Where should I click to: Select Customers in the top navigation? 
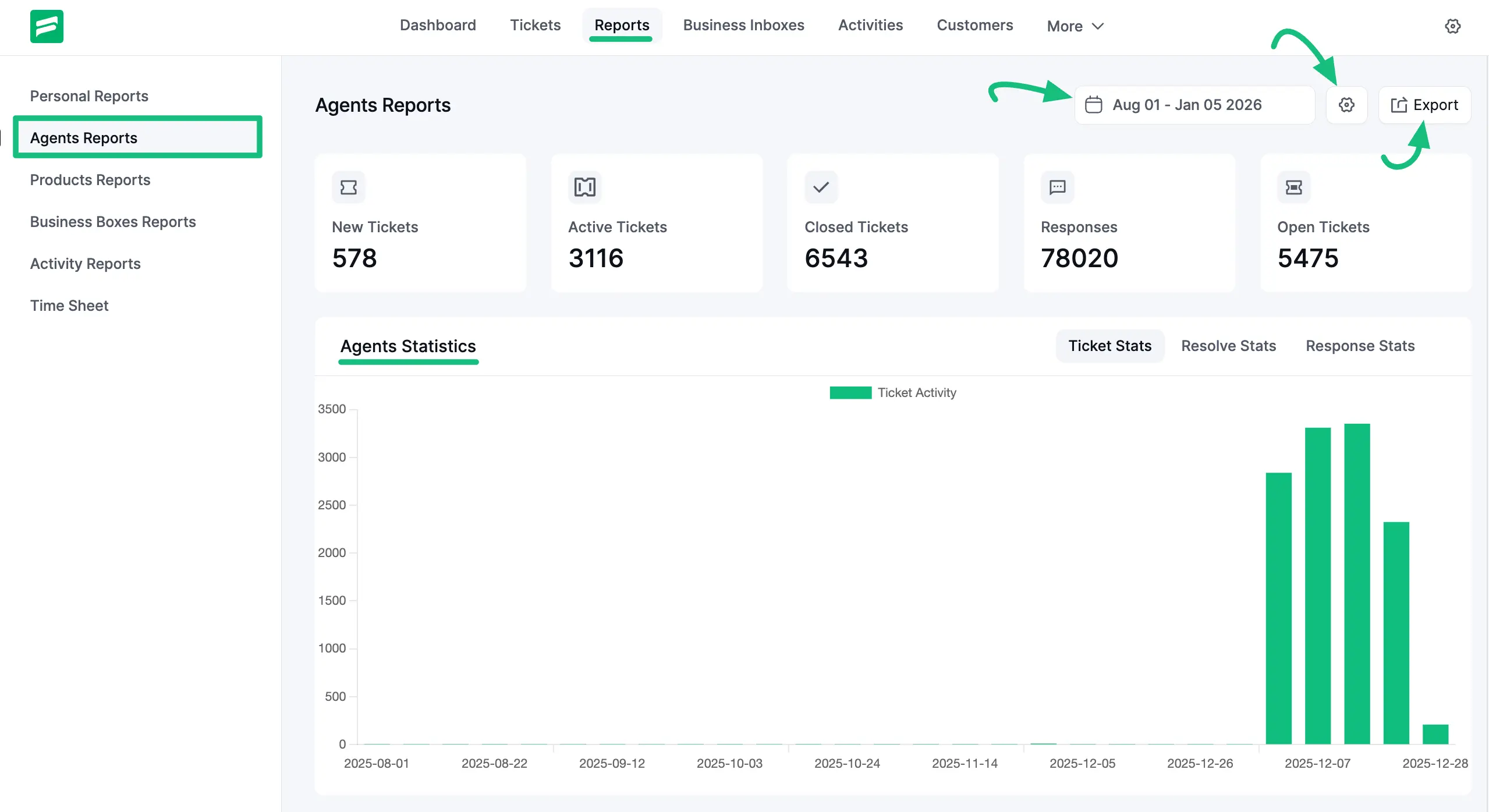click(x=975, y=25)
